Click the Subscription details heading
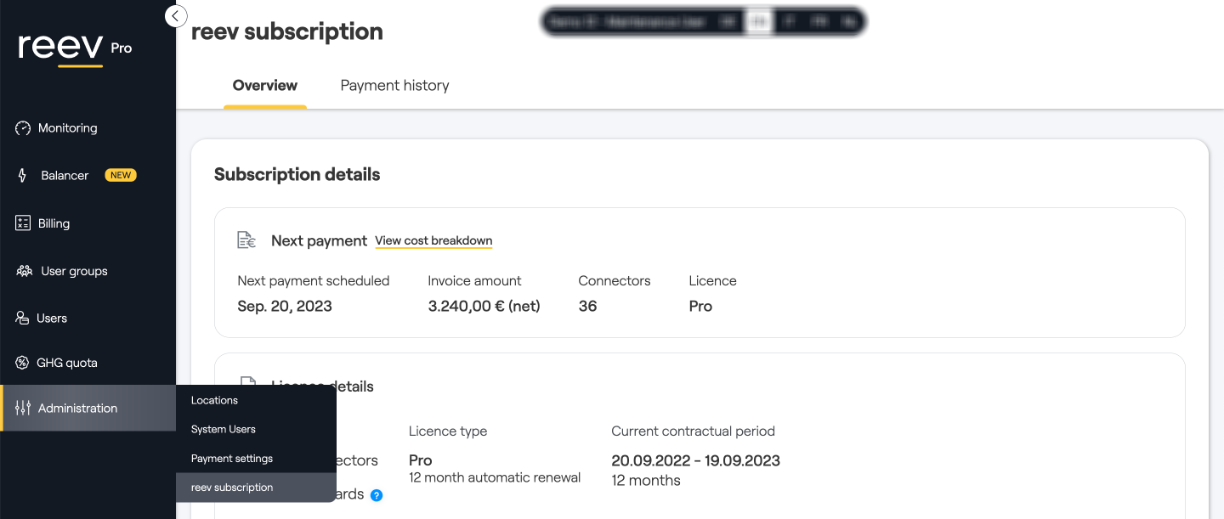This screenshot has height=519, width=1224. [x=297, y=174]
